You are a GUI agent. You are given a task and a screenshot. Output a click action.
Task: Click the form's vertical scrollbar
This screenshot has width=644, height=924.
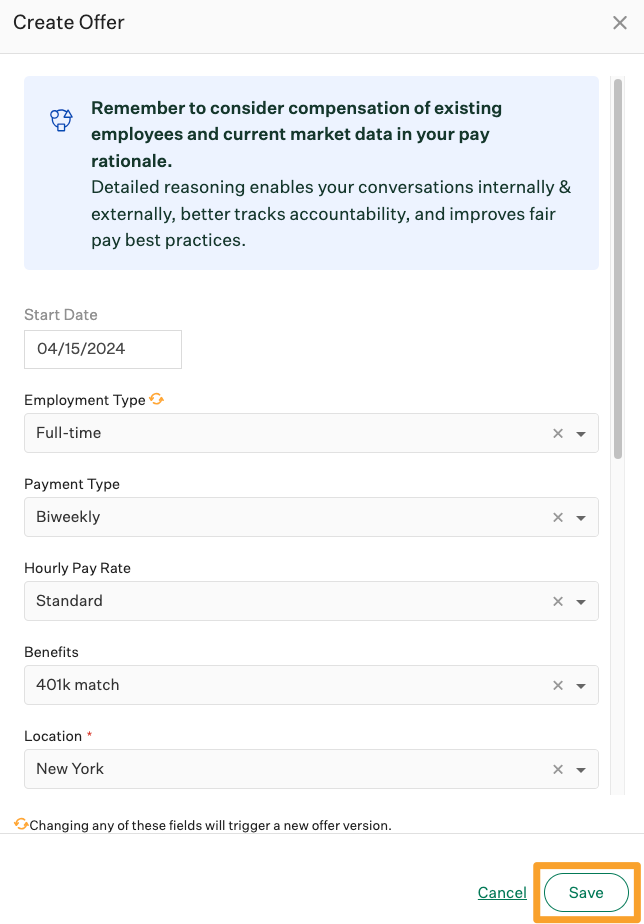click(x=618, y=270)
